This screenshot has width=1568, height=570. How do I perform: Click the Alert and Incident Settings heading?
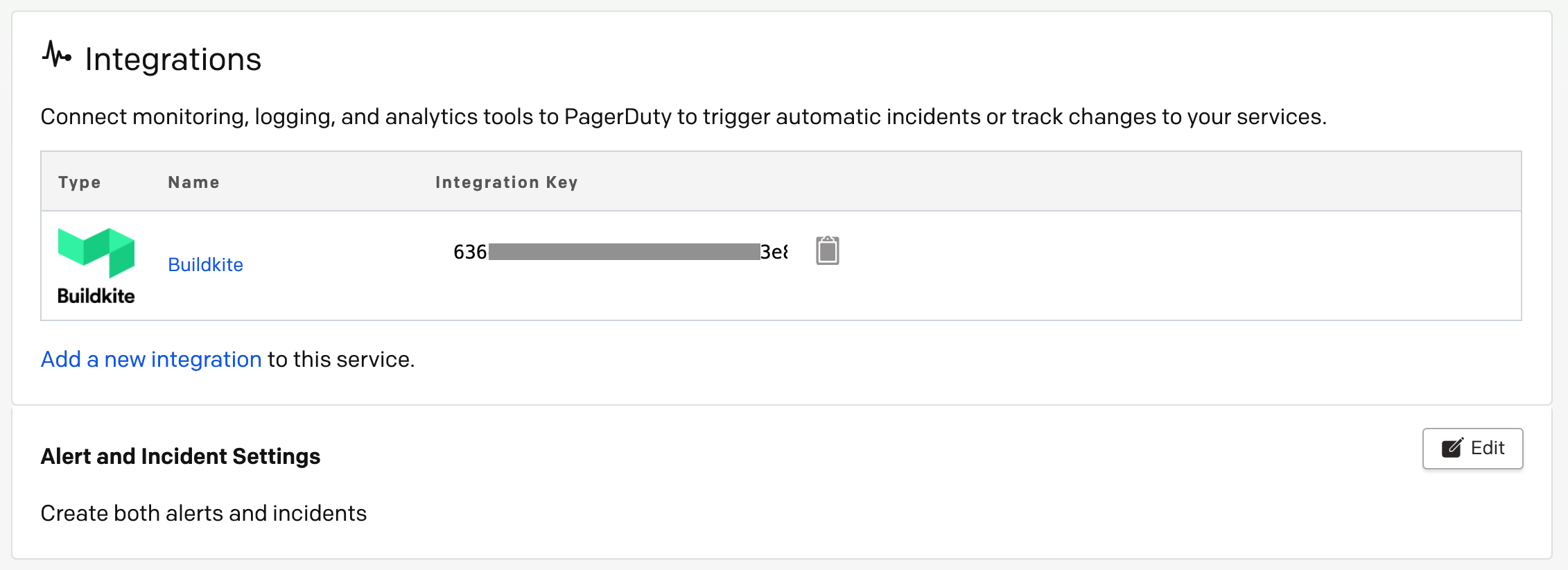point(180,456)
